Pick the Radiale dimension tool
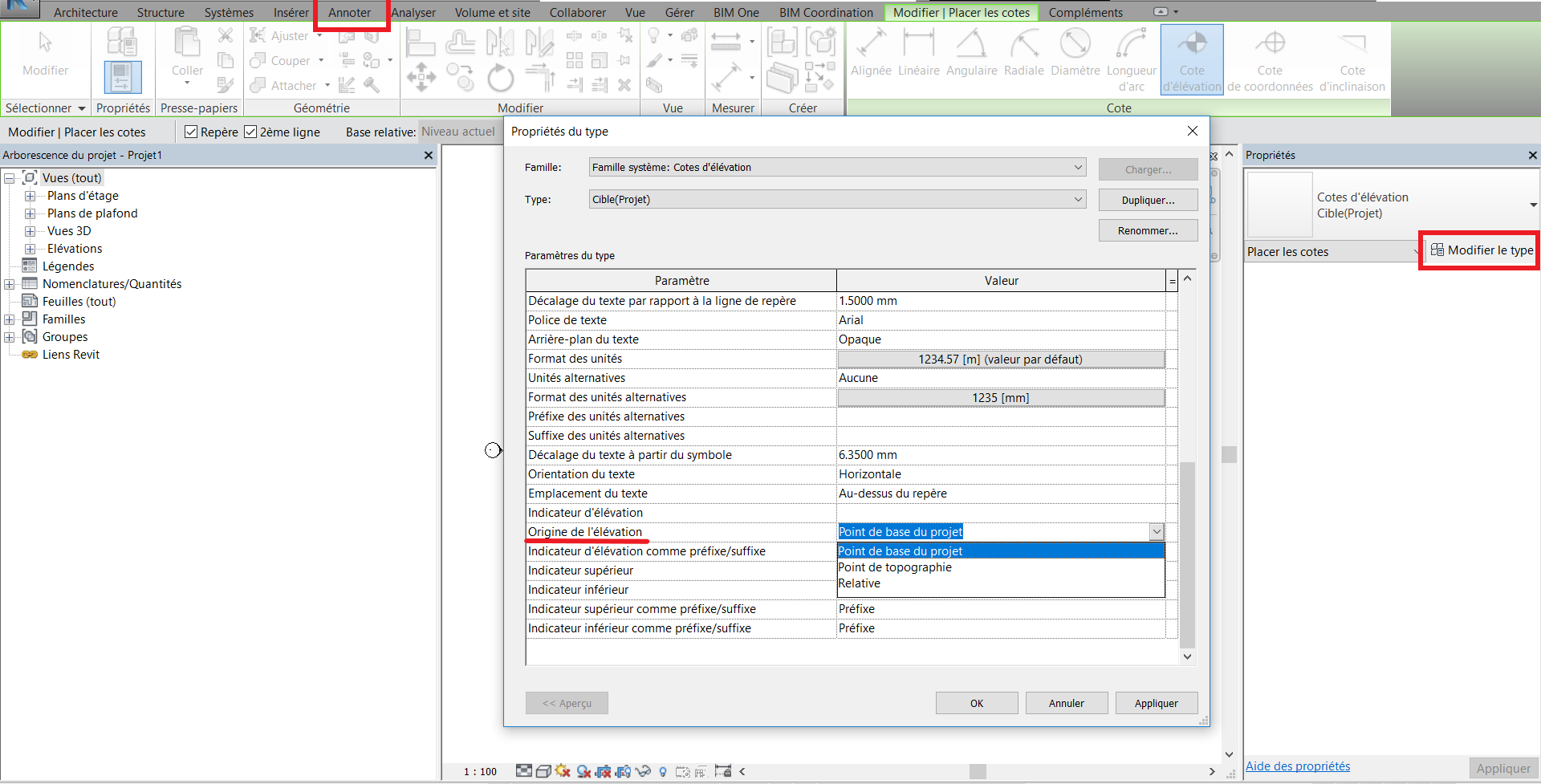 coord(1024,54)
